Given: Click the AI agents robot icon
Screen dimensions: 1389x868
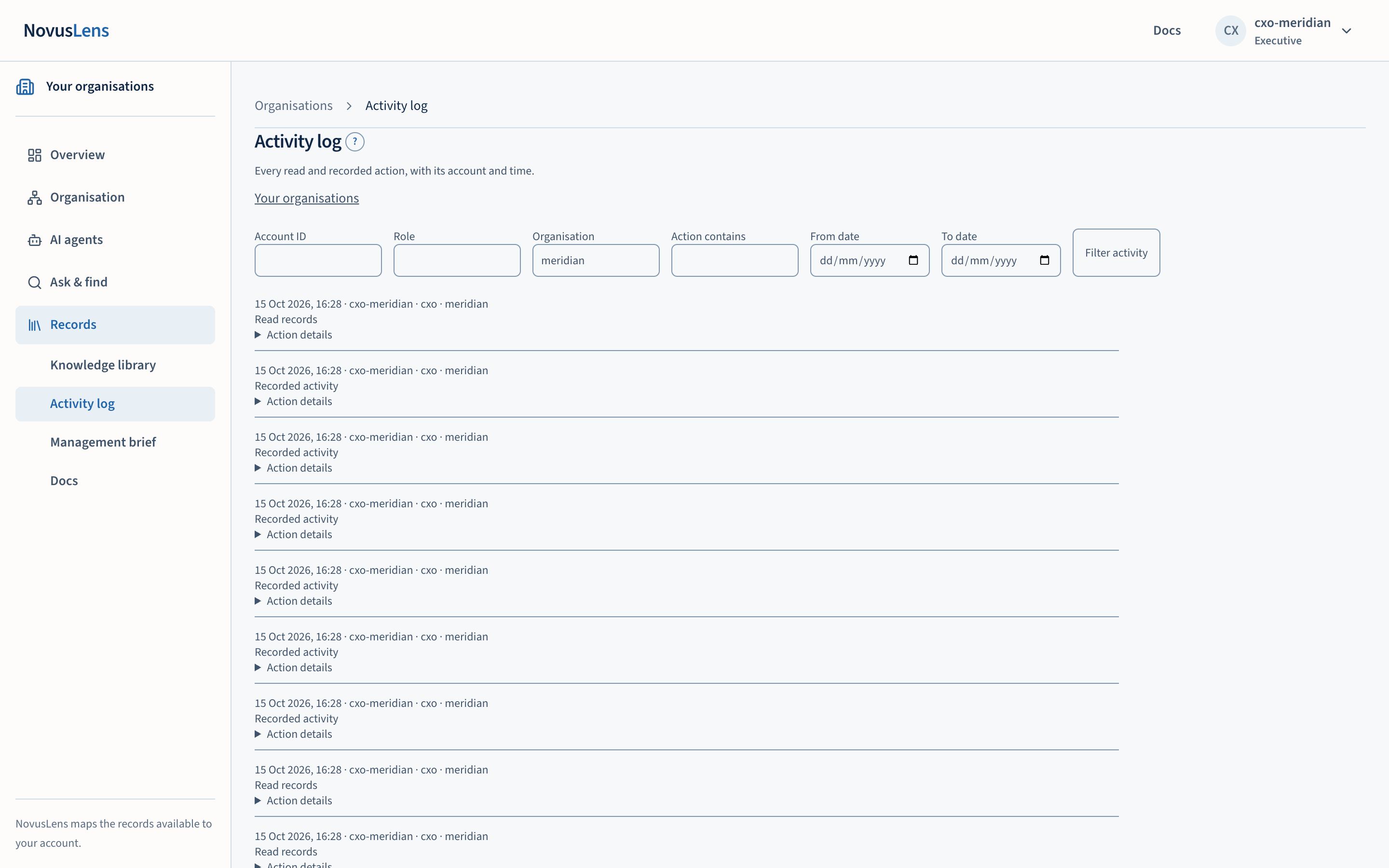Looking at the screenshot, I should [x=34, y=240].
